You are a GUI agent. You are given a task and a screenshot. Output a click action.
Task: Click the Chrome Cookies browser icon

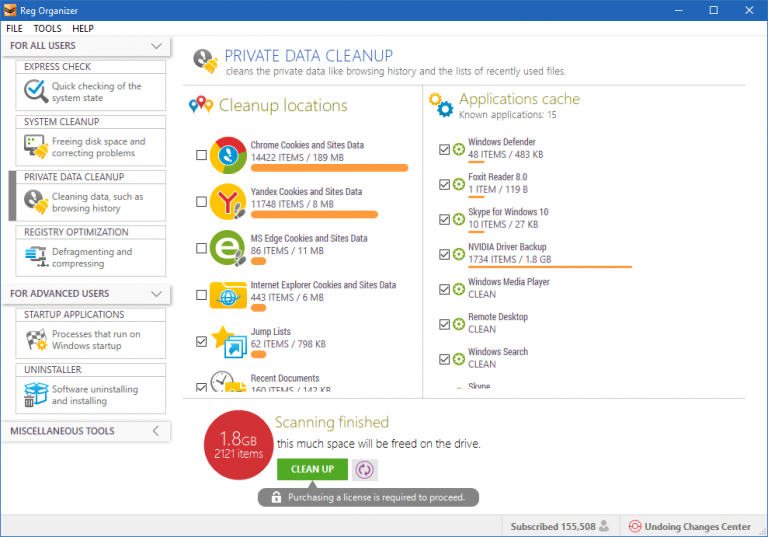pos(228,154)
